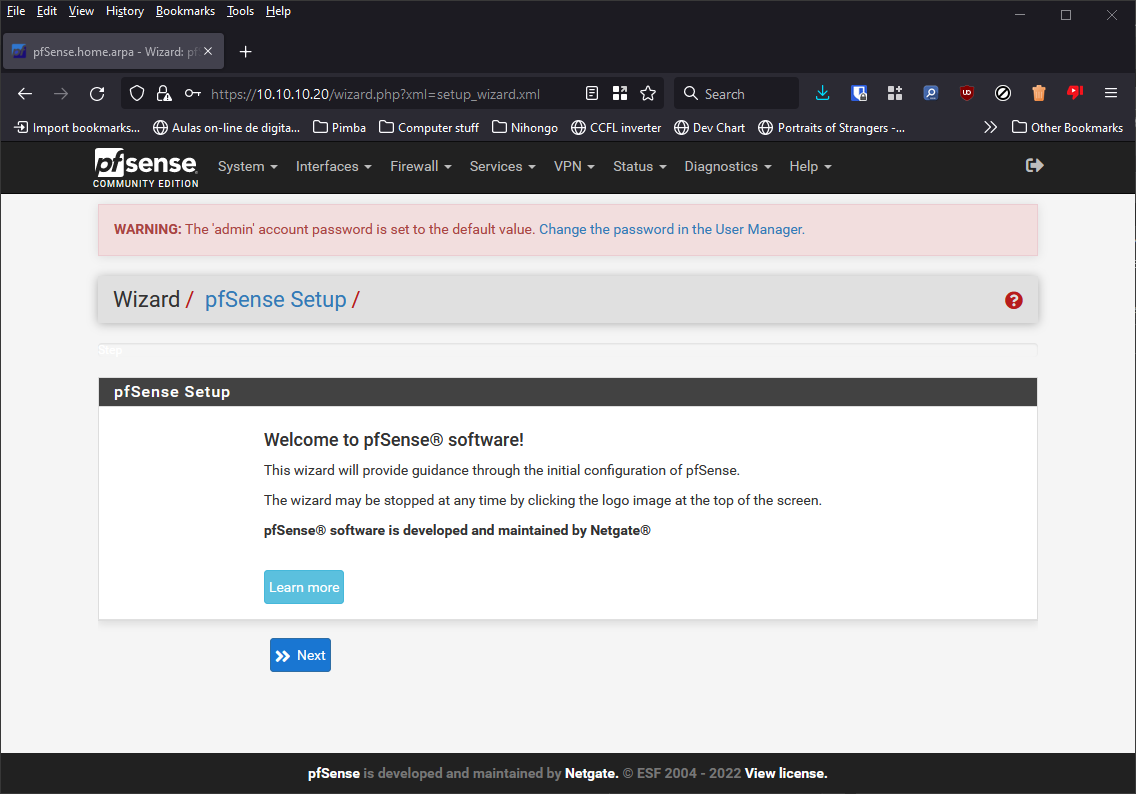Click the Learn more button
This screenshot has width=1136, height=794.
point(304,587)
